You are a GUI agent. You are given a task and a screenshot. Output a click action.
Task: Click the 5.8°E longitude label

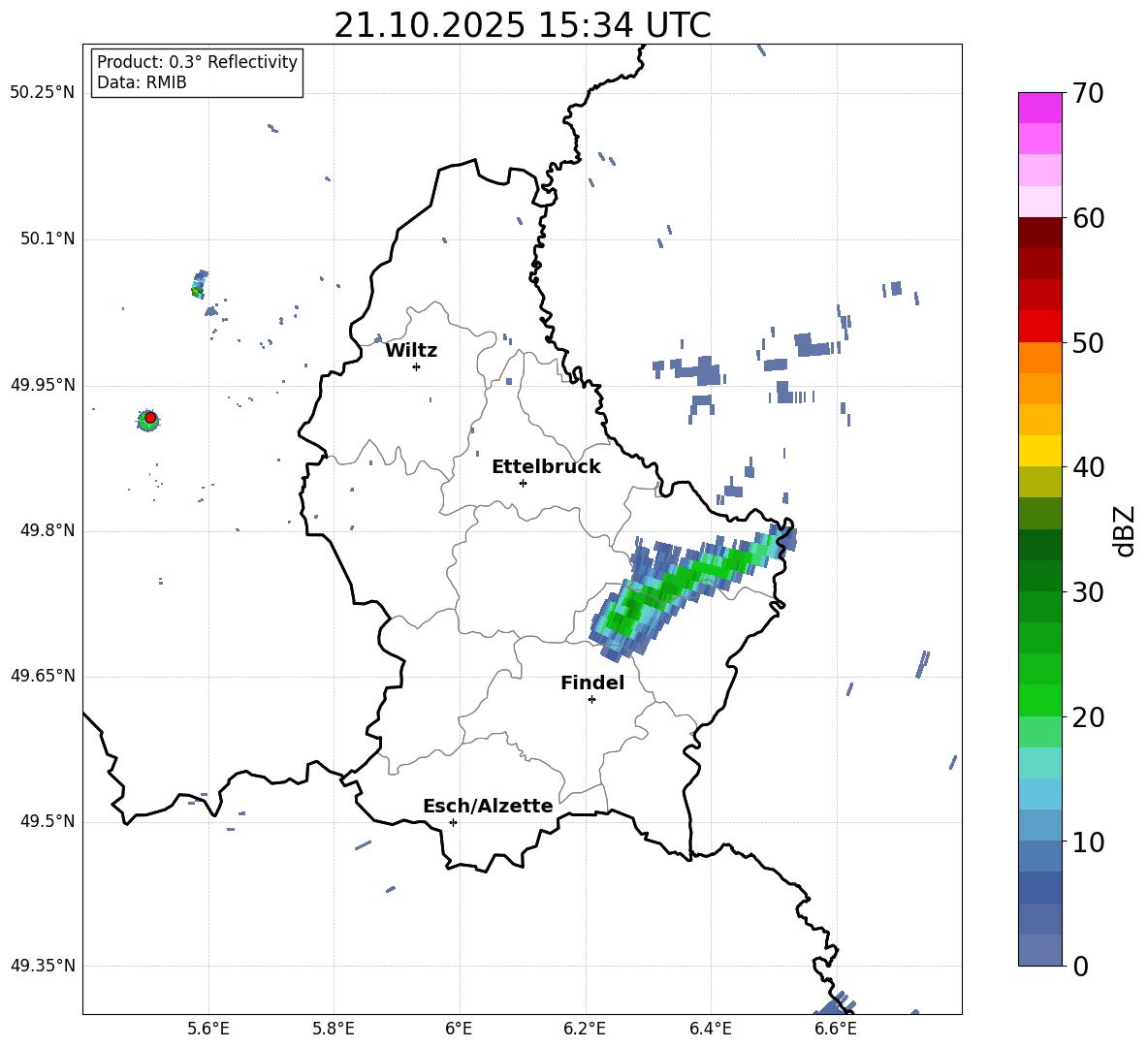tap(334, 1029)
